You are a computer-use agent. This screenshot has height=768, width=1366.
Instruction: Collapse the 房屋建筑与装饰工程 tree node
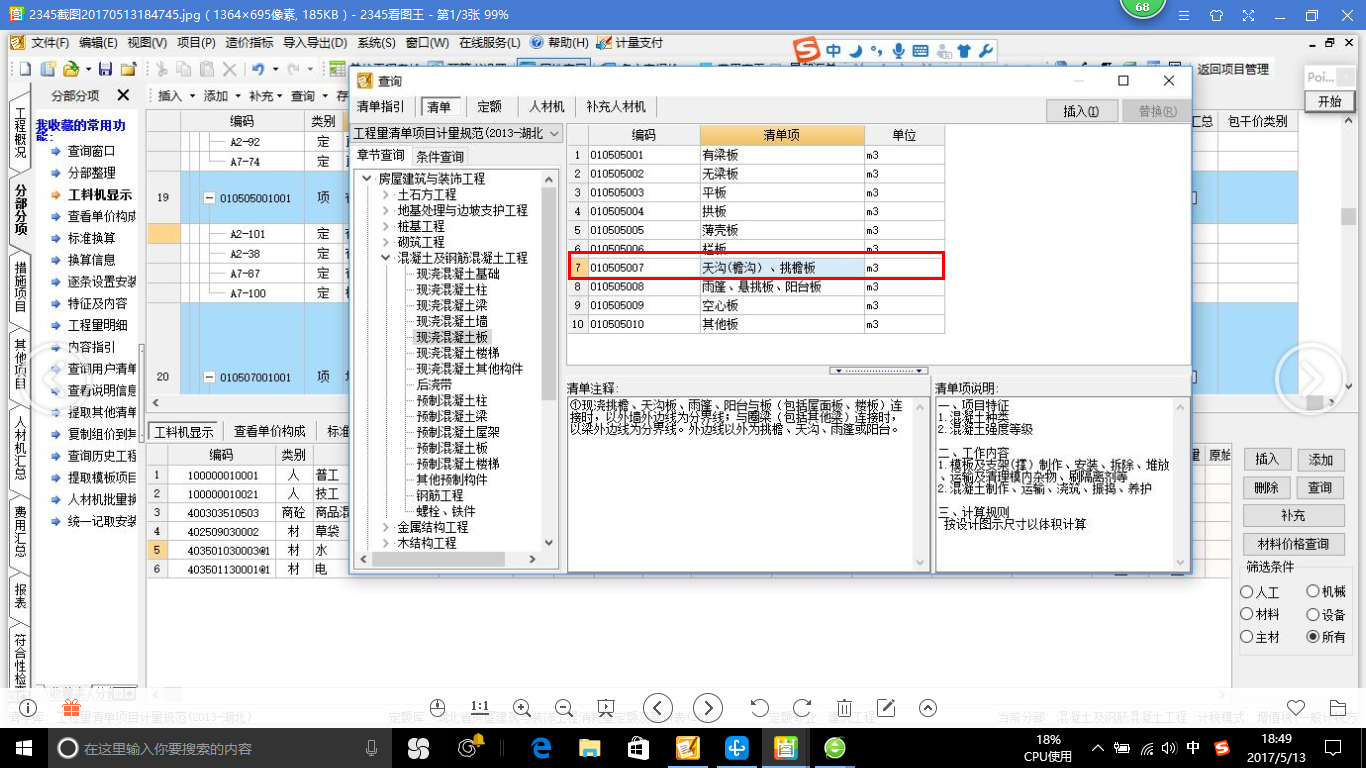click(x=368, y=179)
